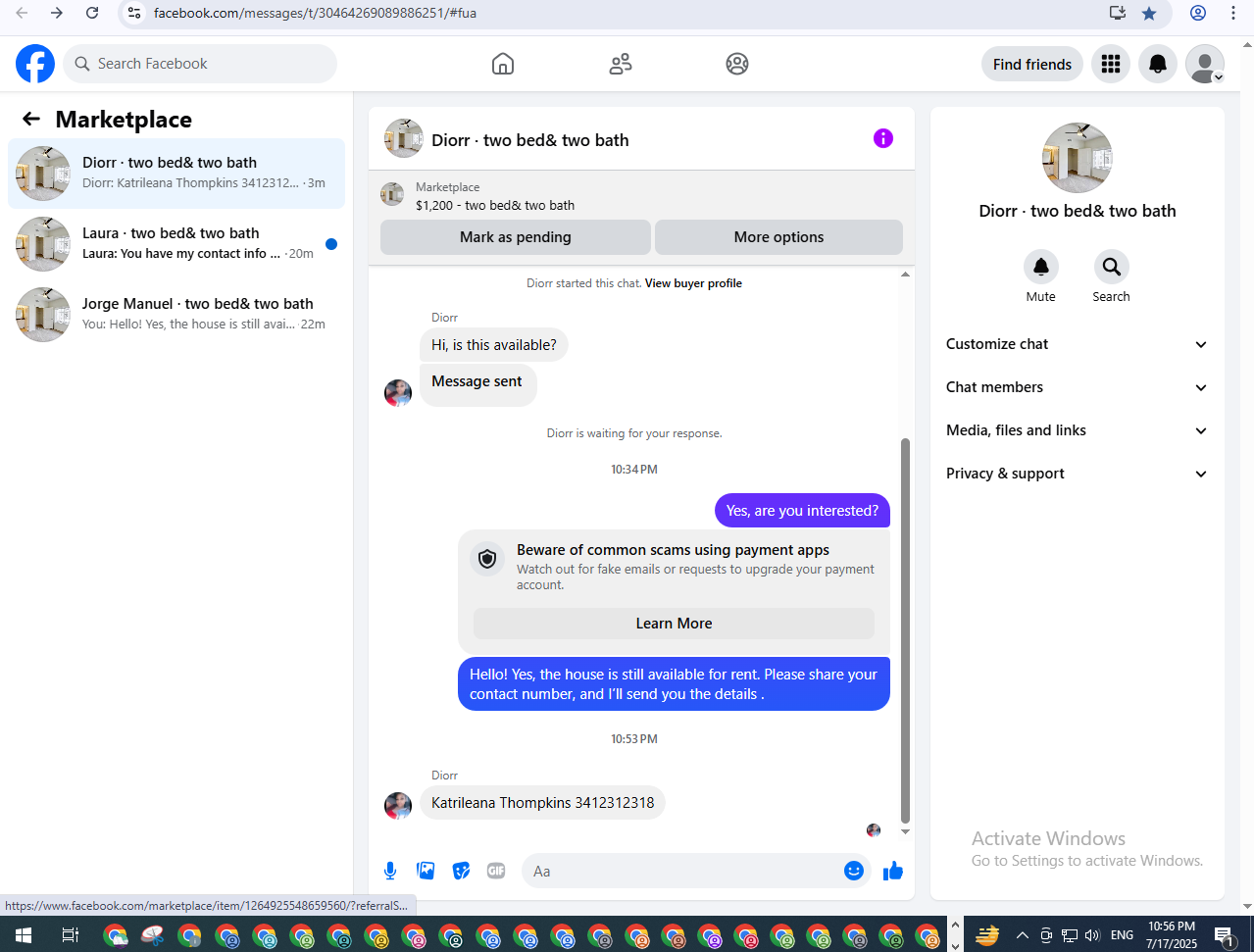Expand the Chat members section
Viewport: 1254px width, 952px height.
click(1077, 387)
